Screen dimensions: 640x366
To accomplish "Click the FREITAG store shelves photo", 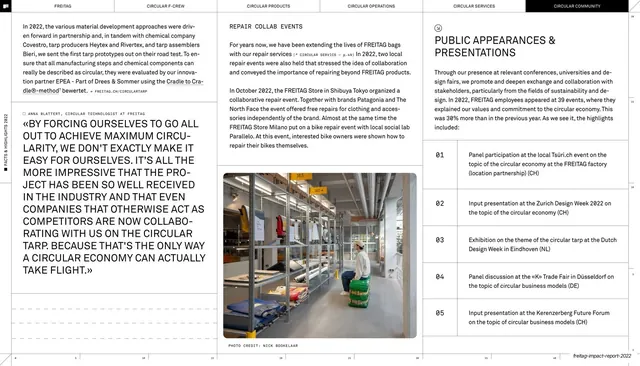I will (320, 255).
